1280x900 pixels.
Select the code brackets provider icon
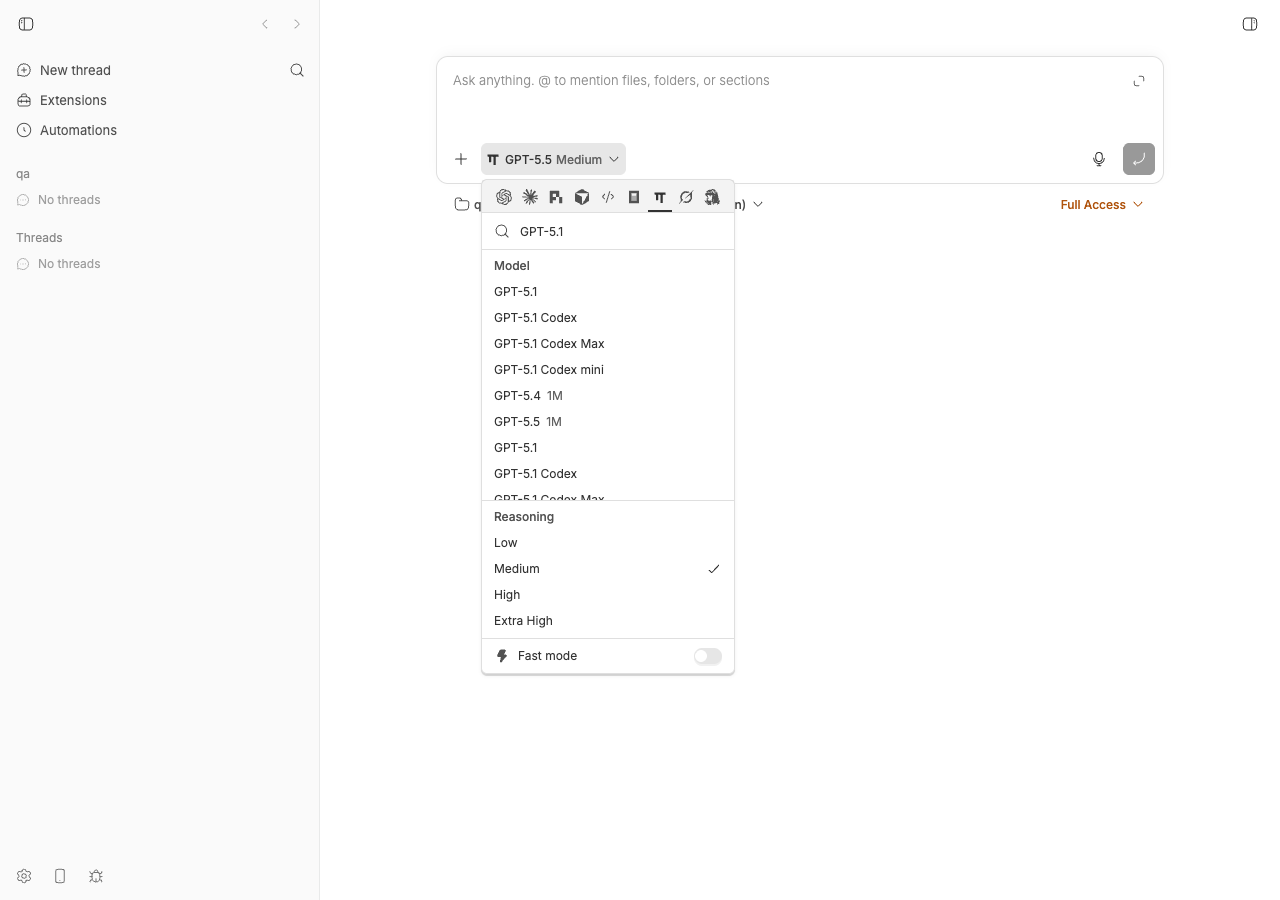608,197
